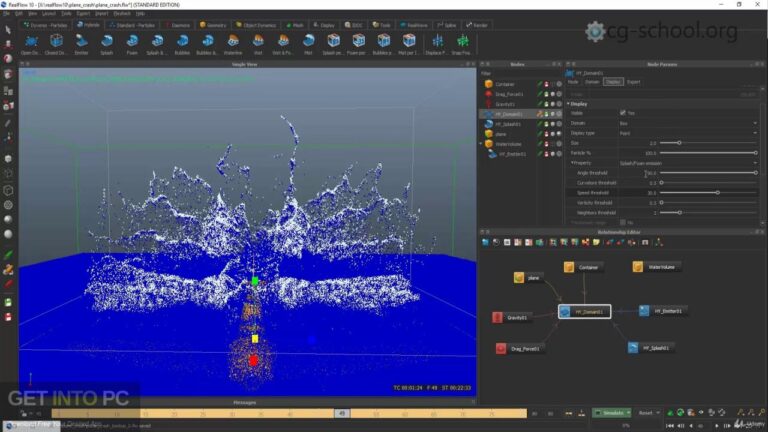This screenshot has height=432, width=768.
Task: Open the Mesh shelf tab
Action: click(x=295, y=25)
